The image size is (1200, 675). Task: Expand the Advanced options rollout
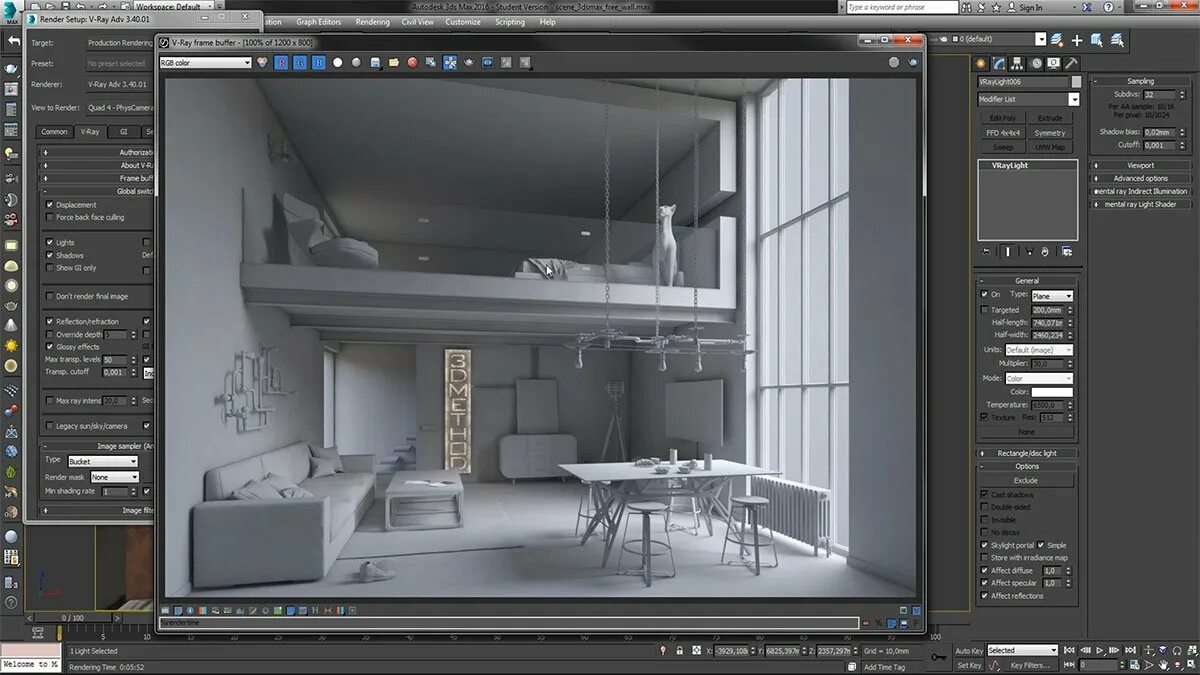pos(1140,178)
